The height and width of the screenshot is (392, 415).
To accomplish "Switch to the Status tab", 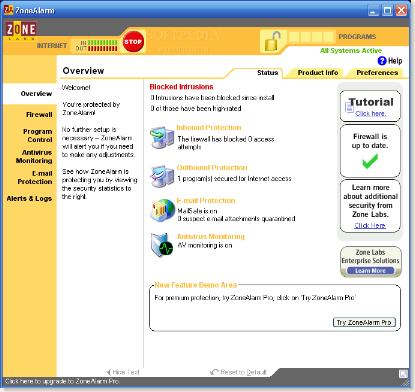I will pyautogui.click(x=267, y=73).
